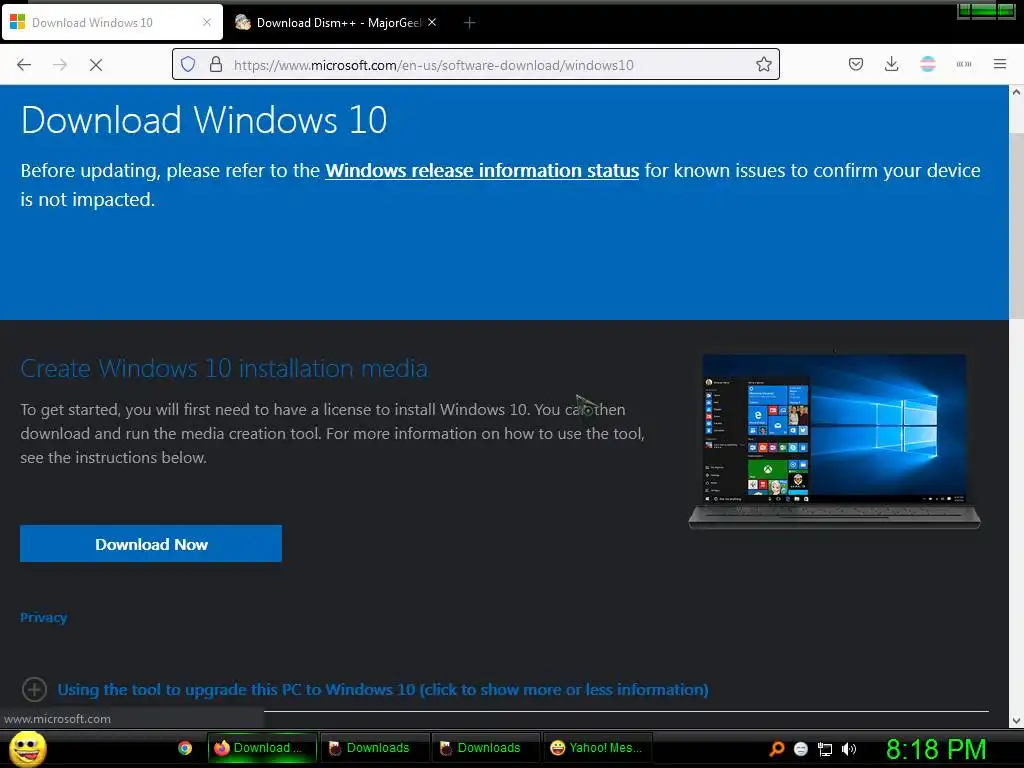This screenshot has width=1024, height=768.
Task: Click the page scrollbar down arrow
Action: 1016,721
